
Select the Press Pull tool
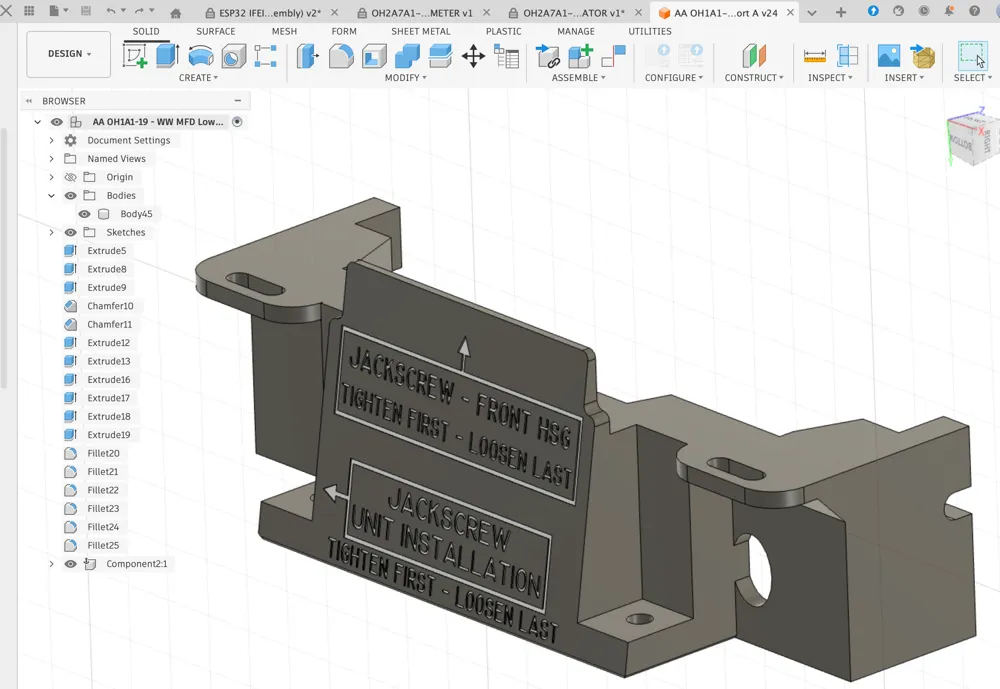[307, 56]
